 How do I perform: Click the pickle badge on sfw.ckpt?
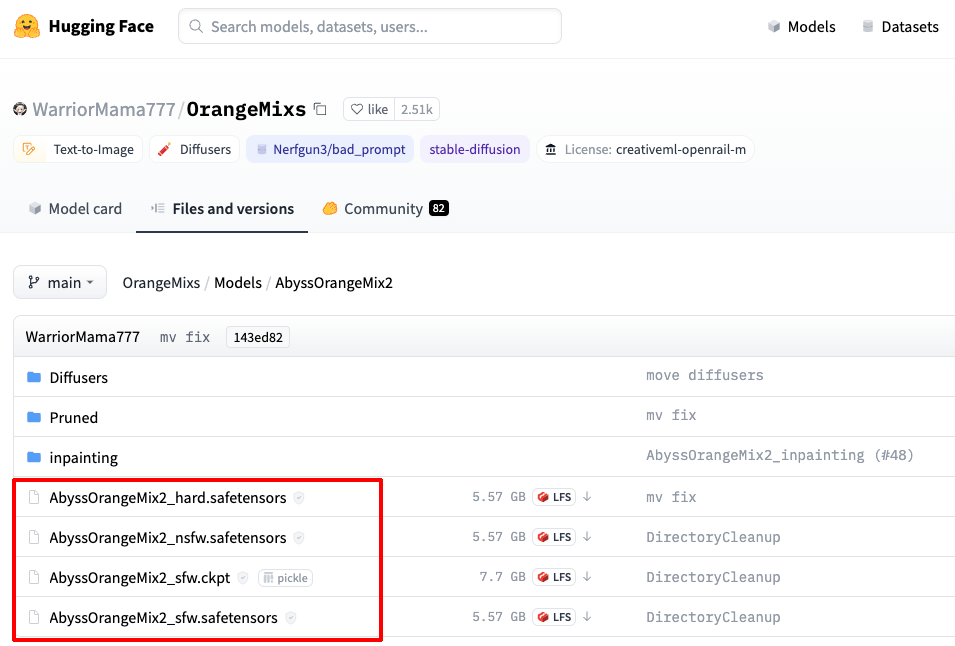tap(286, 578)
